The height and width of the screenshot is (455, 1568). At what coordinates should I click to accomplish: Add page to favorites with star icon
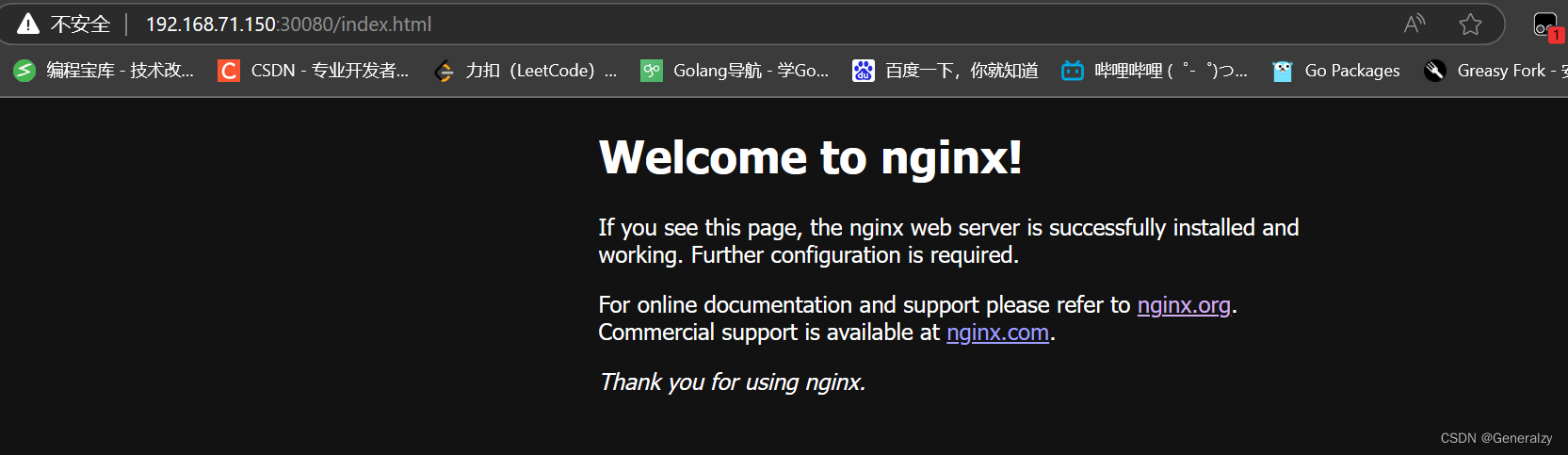click(1470, 24)
